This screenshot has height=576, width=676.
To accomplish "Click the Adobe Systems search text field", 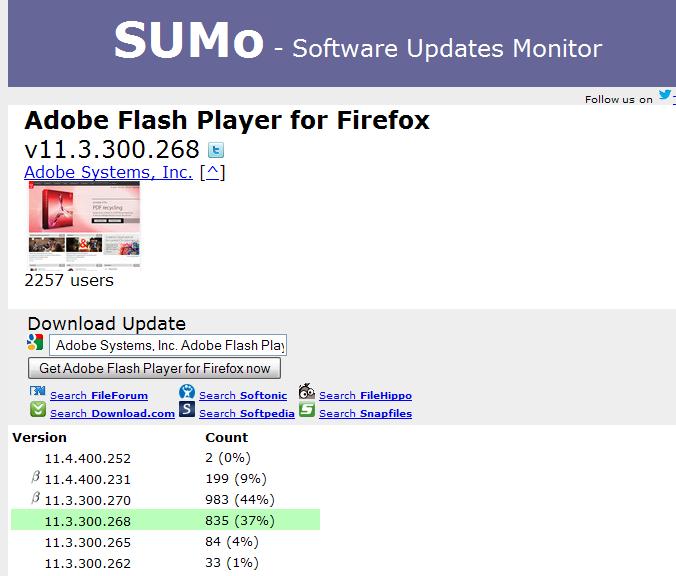I will 168,345.
